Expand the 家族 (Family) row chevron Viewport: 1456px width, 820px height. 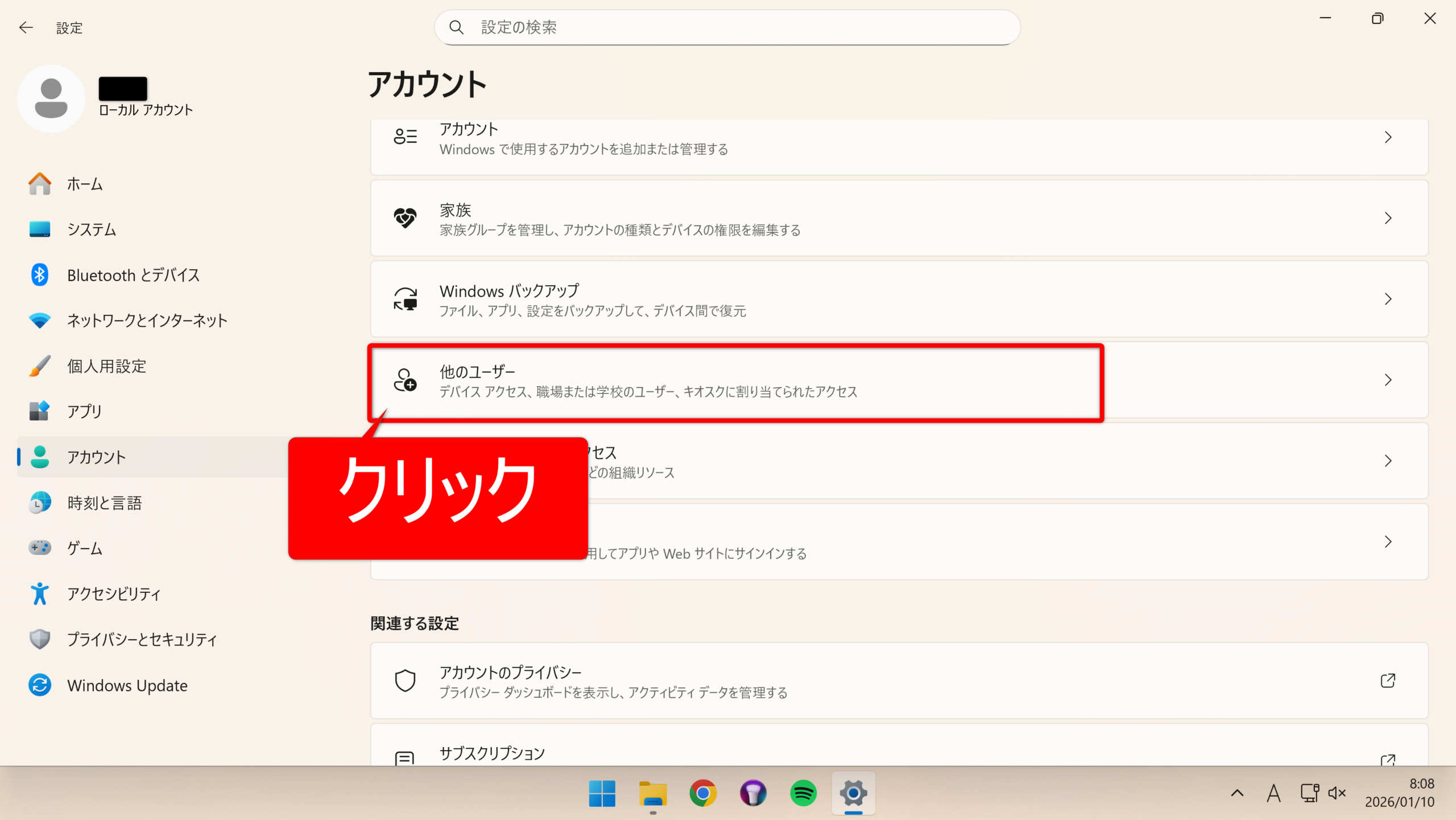click(1388, 219)
